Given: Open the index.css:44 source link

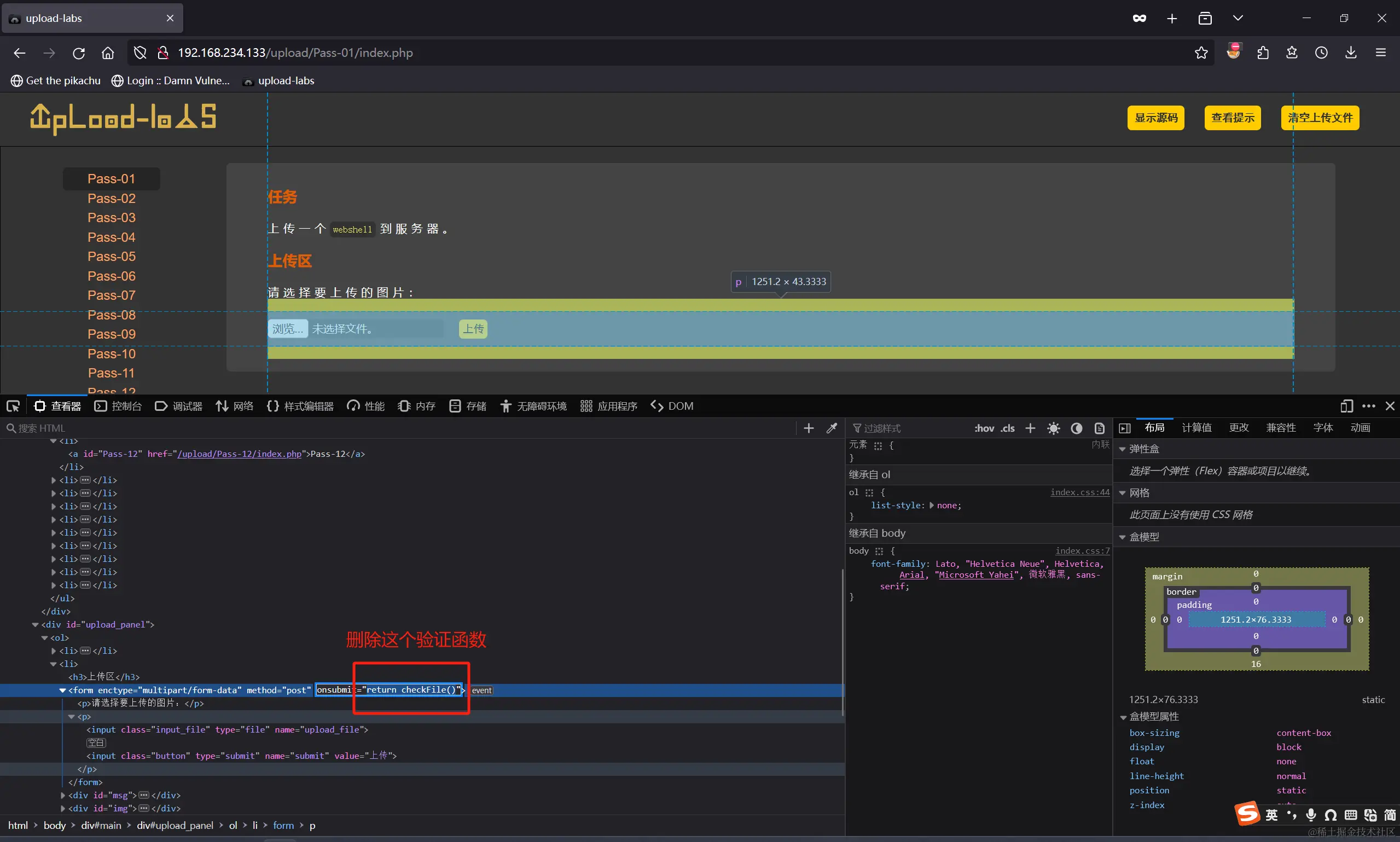Looking at the screenshot, I should pyautogui.click(x=1079, y=492).
